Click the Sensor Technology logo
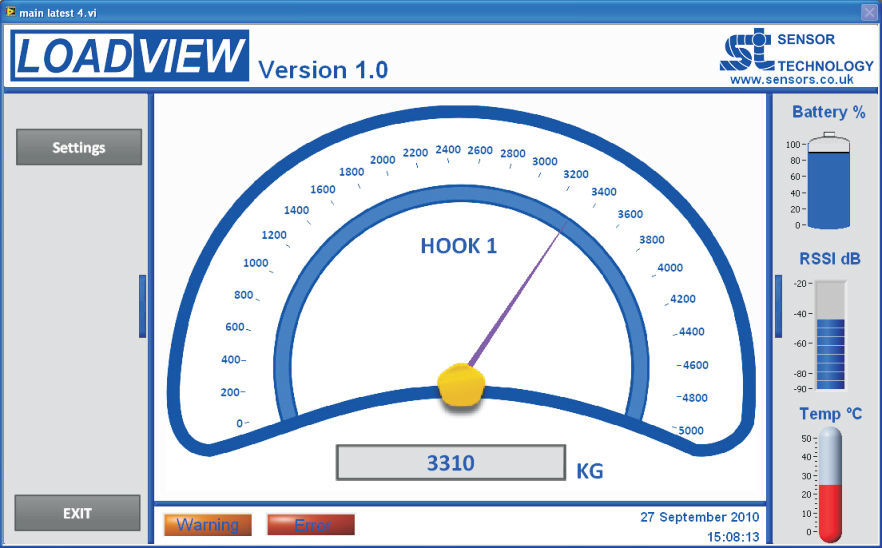Viewport: 882px width, 548px height. click(745, 51)
